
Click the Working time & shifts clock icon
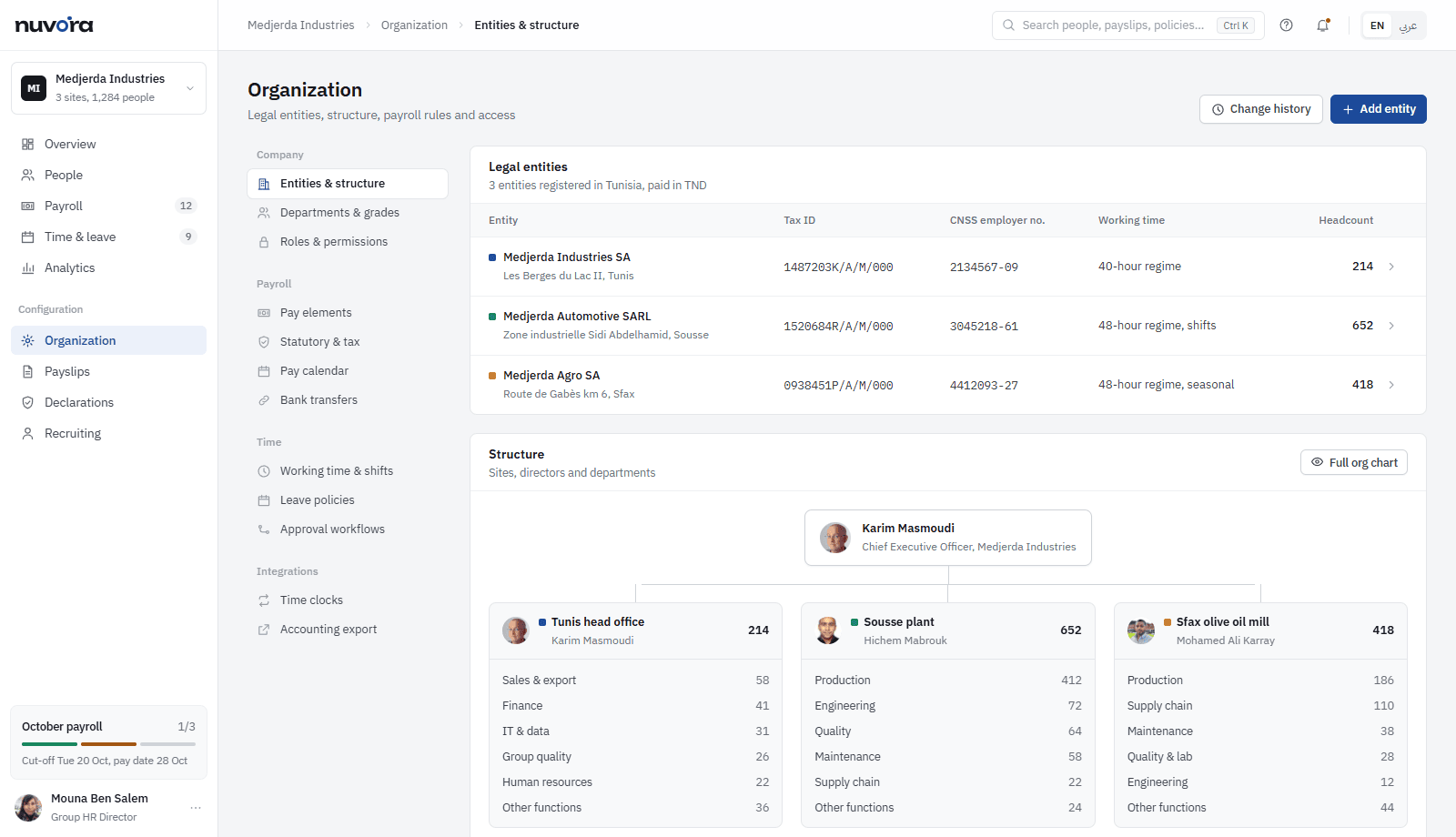click(264, 471)
